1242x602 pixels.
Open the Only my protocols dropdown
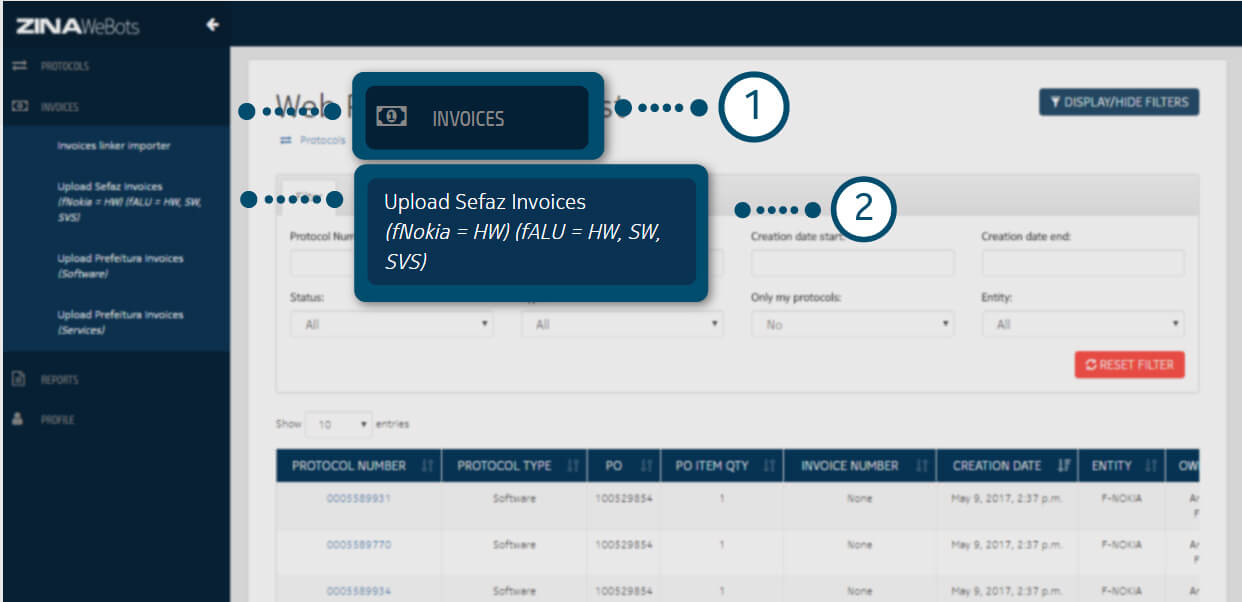(852, 325)
